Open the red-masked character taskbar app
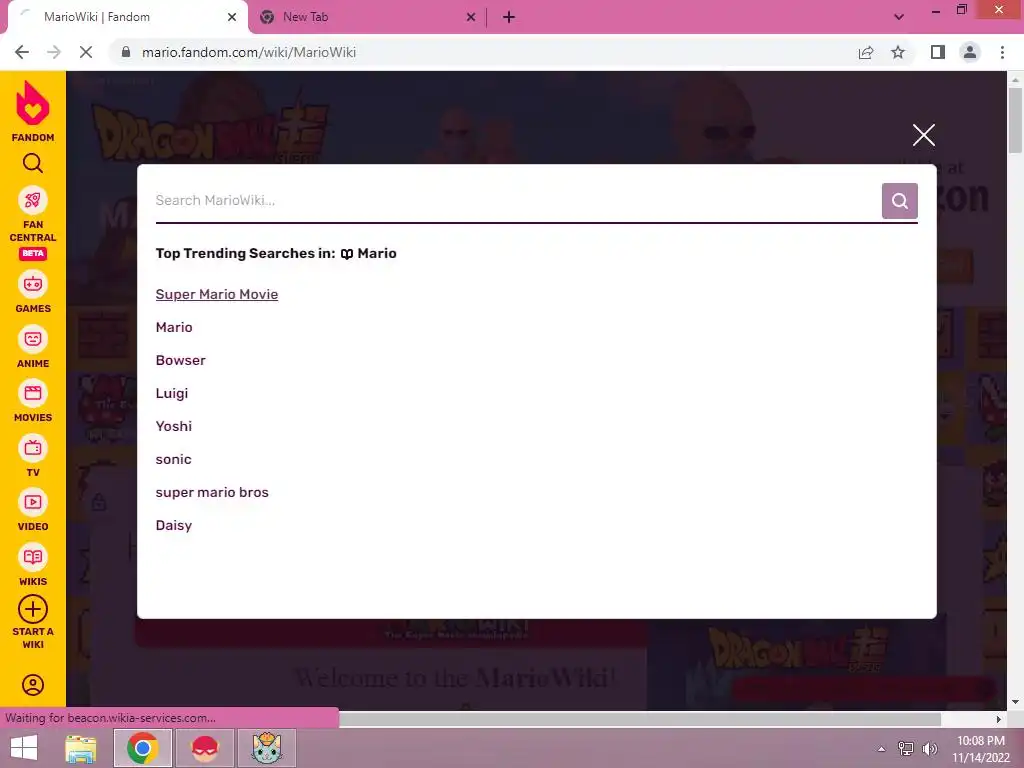Screen dimensions: 1024x768 point(204,748)
